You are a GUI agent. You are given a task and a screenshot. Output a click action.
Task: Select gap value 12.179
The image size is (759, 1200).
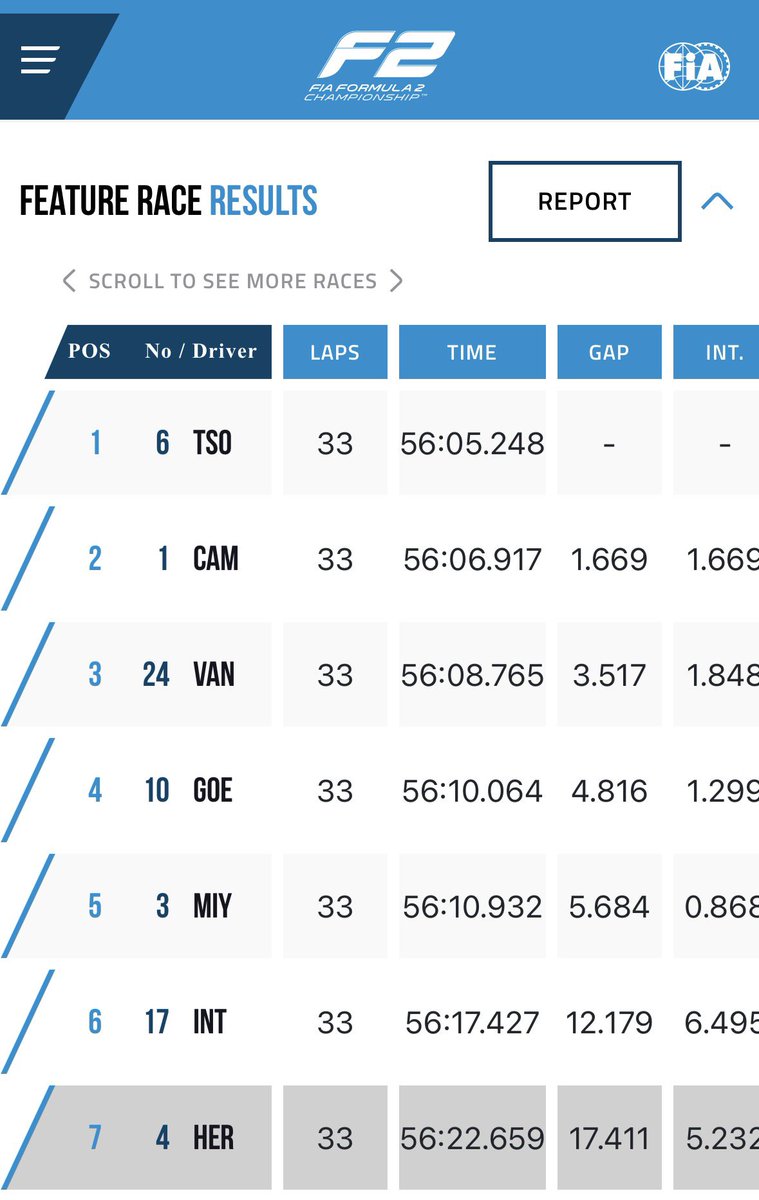point(609,1023)
